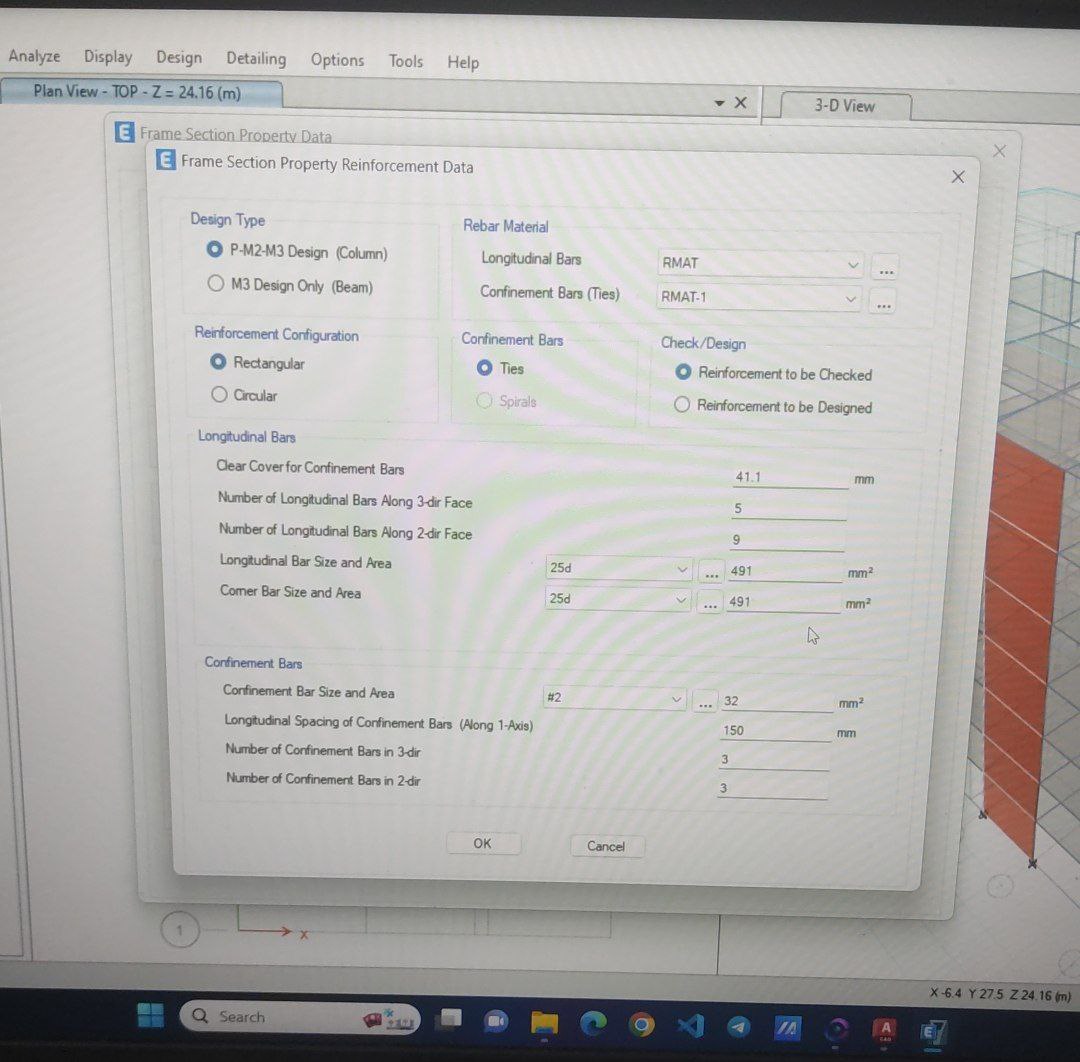Viewport: 1080px width, 1062px height.
Task: Click ellipsis button beside Longitudinal Bar Size
Action: point(711,572)
